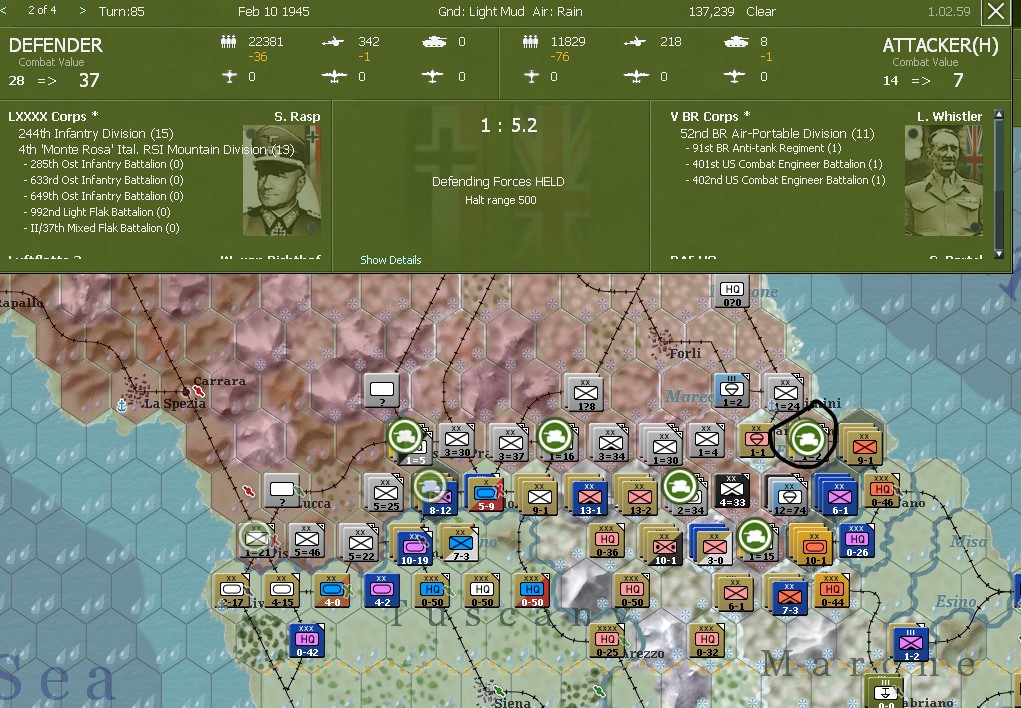The height and width of the screenshot is (708, 1021).
Task: Select the pink 10-19 unit counter
Action: tap(413, 546)
